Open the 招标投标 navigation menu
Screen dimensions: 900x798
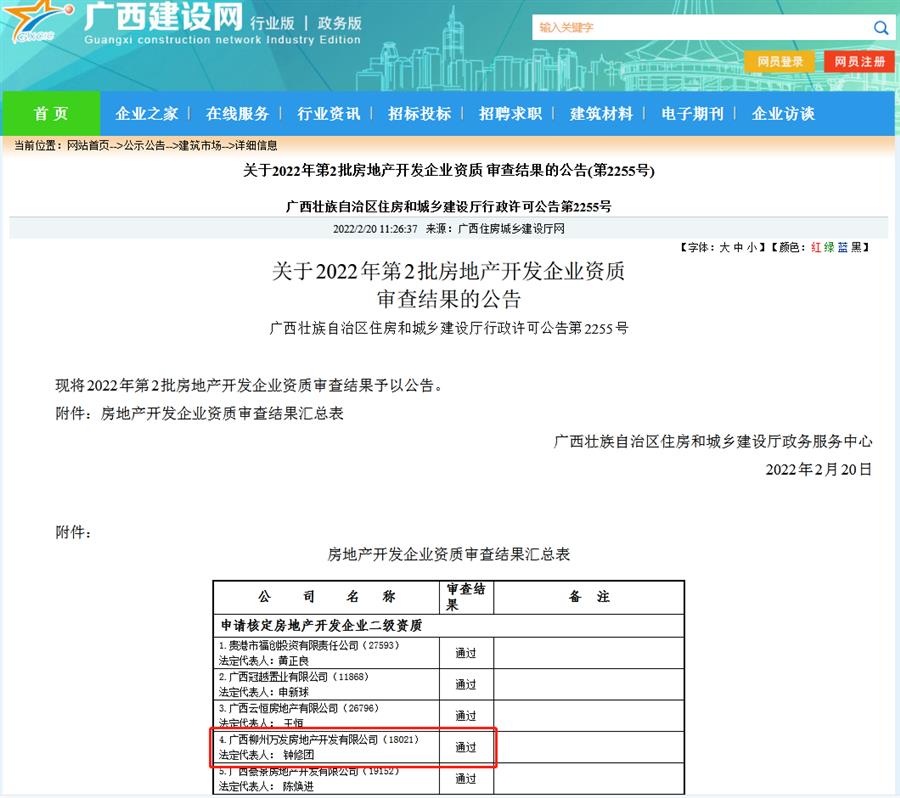(x=420, y=114)
